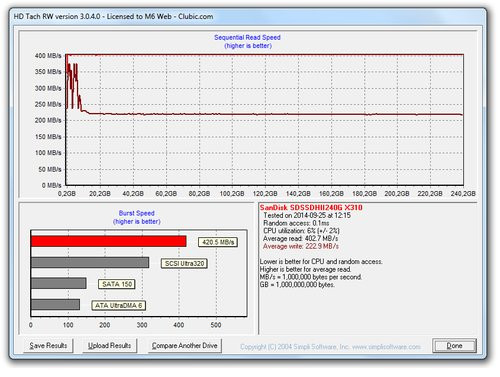Click the Average read 402.7 MB/s line
The height and width of the screenshot is (377, 500).
pos(300,239)
